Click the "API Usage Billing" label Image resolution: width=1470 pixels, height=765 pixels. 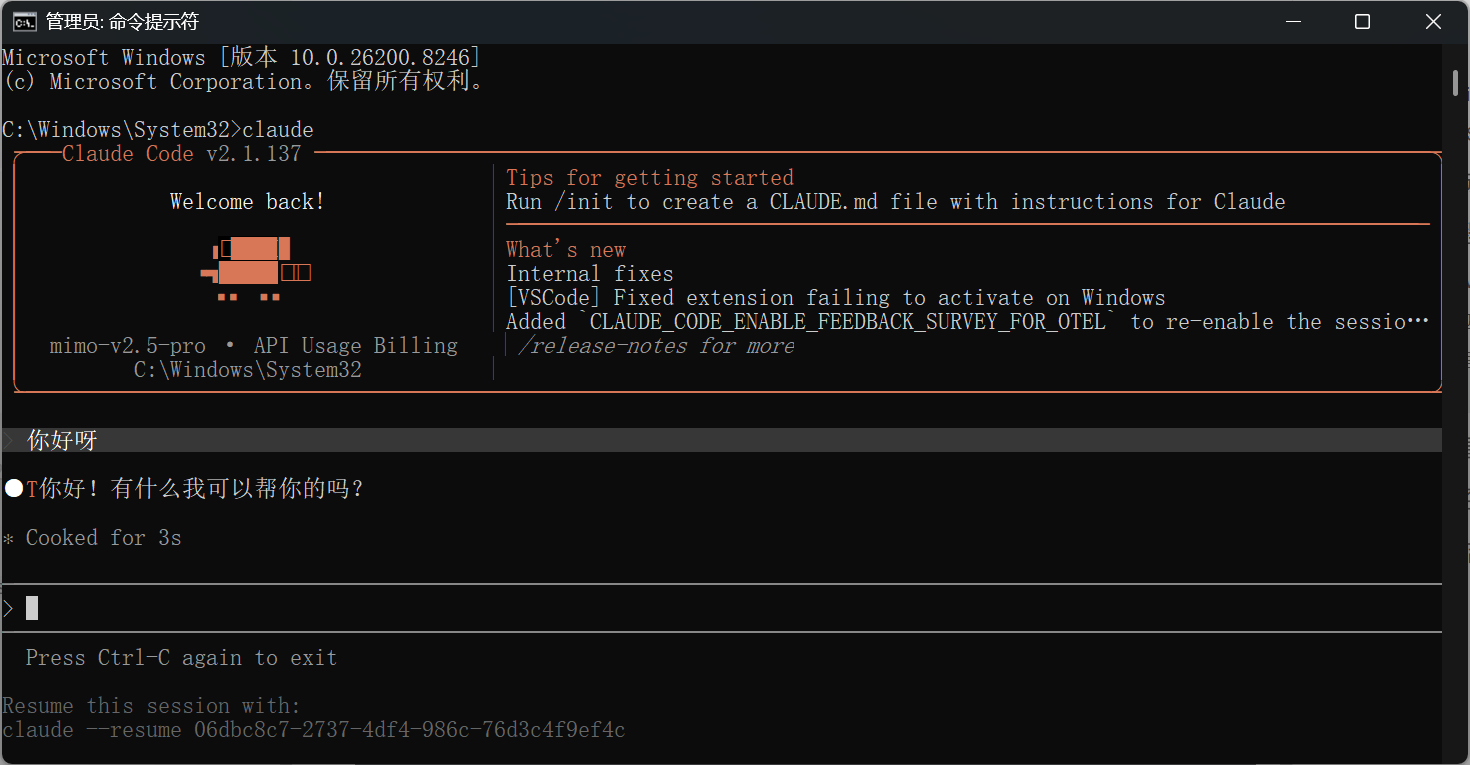(x=356, y=345)
